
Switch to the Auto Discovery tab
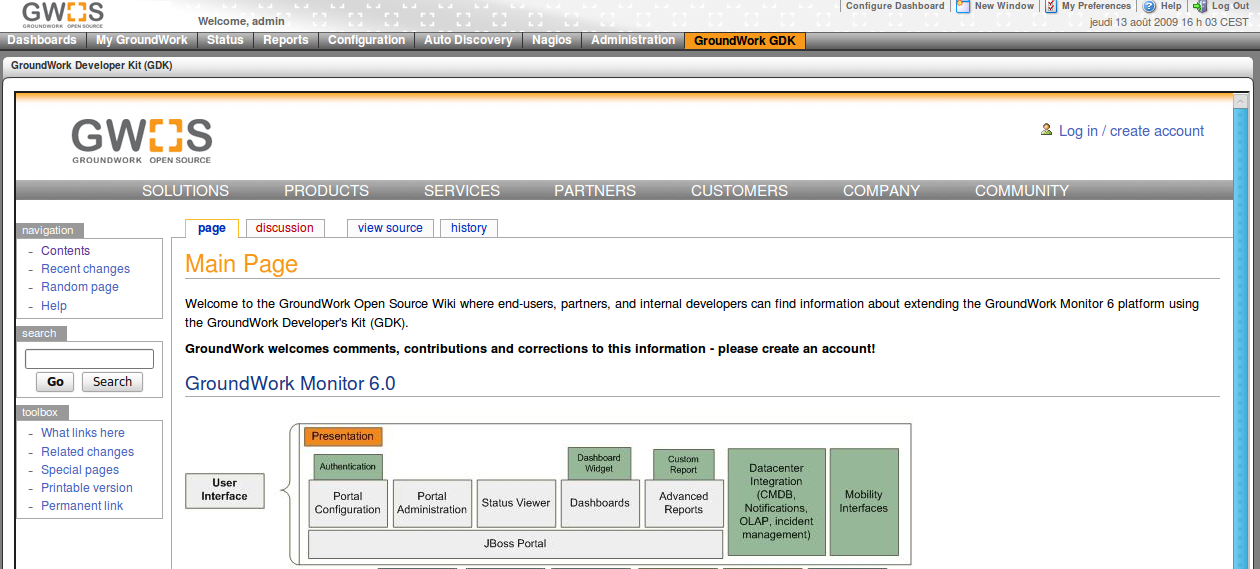(468, 40)
